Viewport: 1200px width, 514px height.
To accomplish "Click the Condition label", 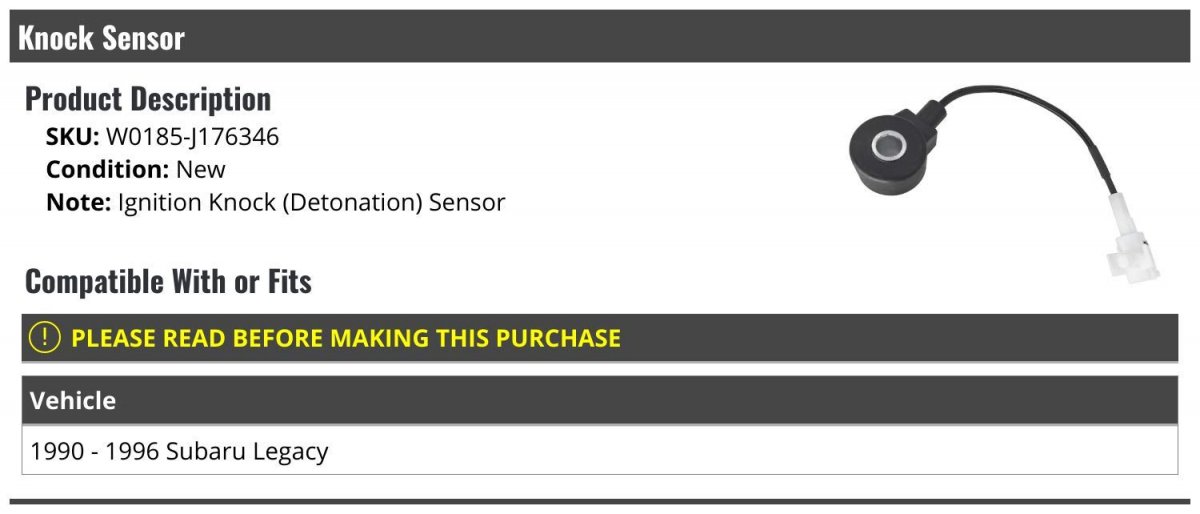I will point(108,169).
